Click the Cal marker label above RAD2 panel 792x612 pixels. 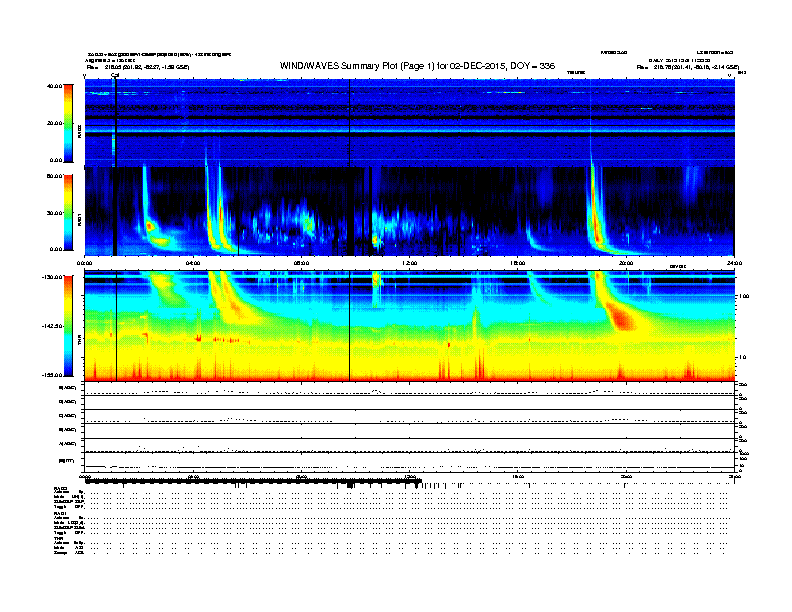click(x=115, y=75)
